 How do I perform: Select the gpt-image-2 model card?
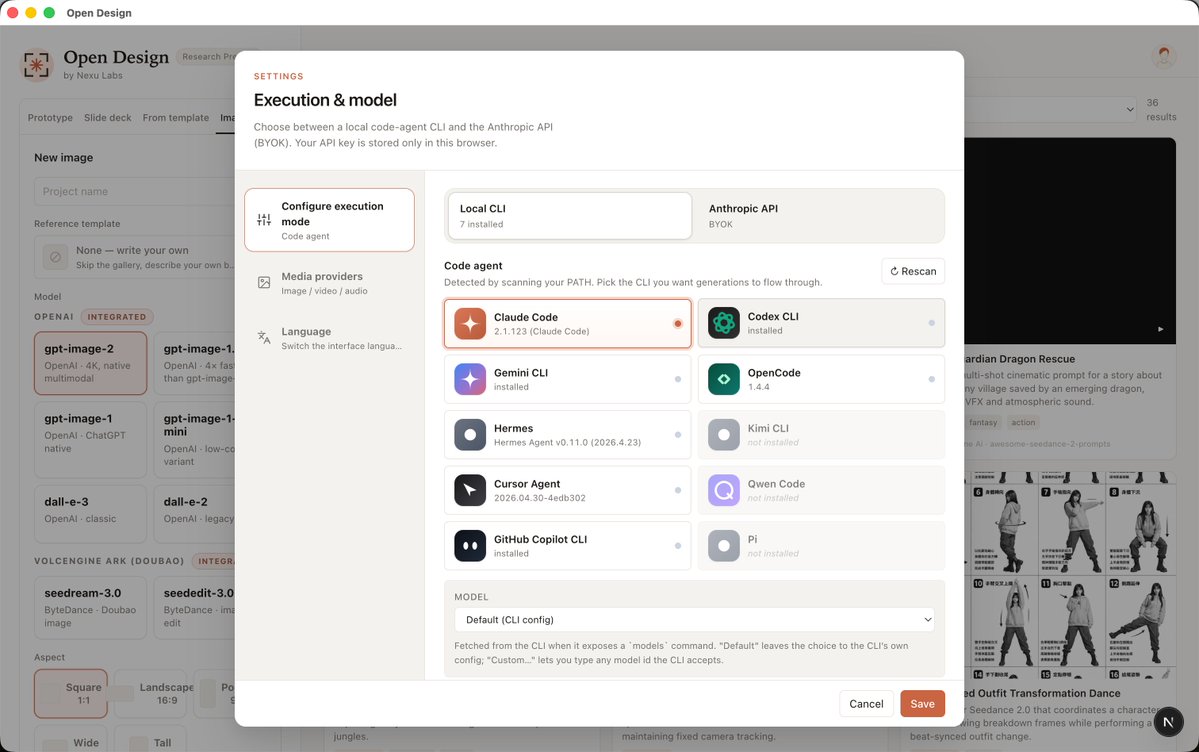pos(90,363)
